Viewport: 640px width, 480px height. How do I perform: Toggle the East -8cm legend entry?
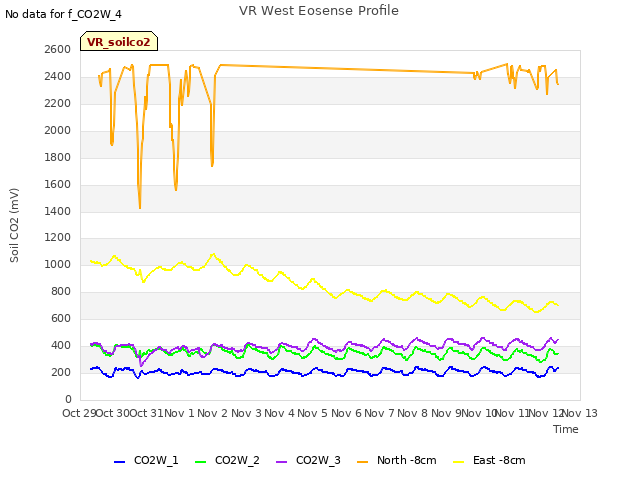(x=489, y=460)
